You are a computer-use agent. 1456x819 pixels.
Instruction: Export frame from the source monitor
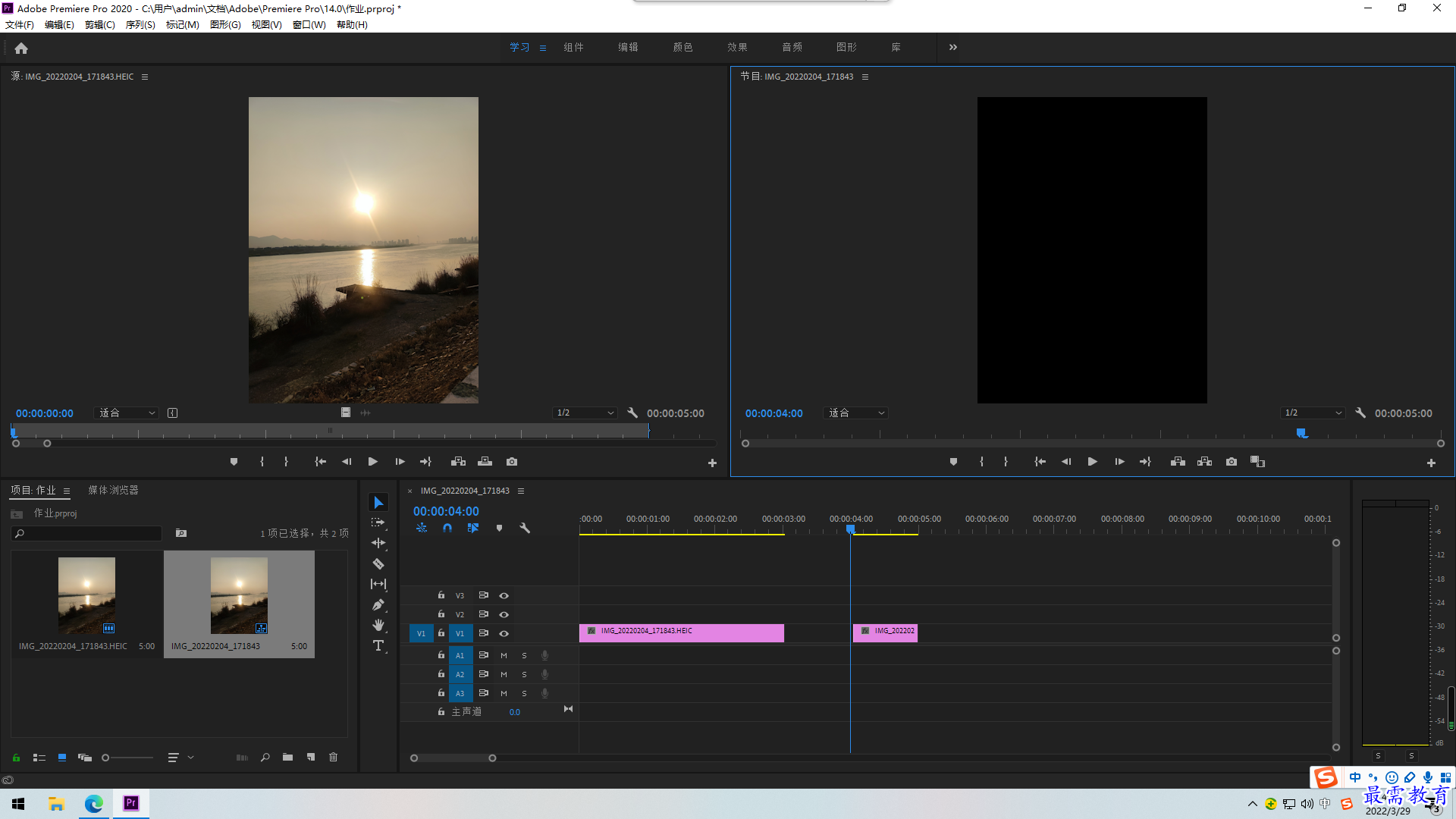tap(512, 462)
